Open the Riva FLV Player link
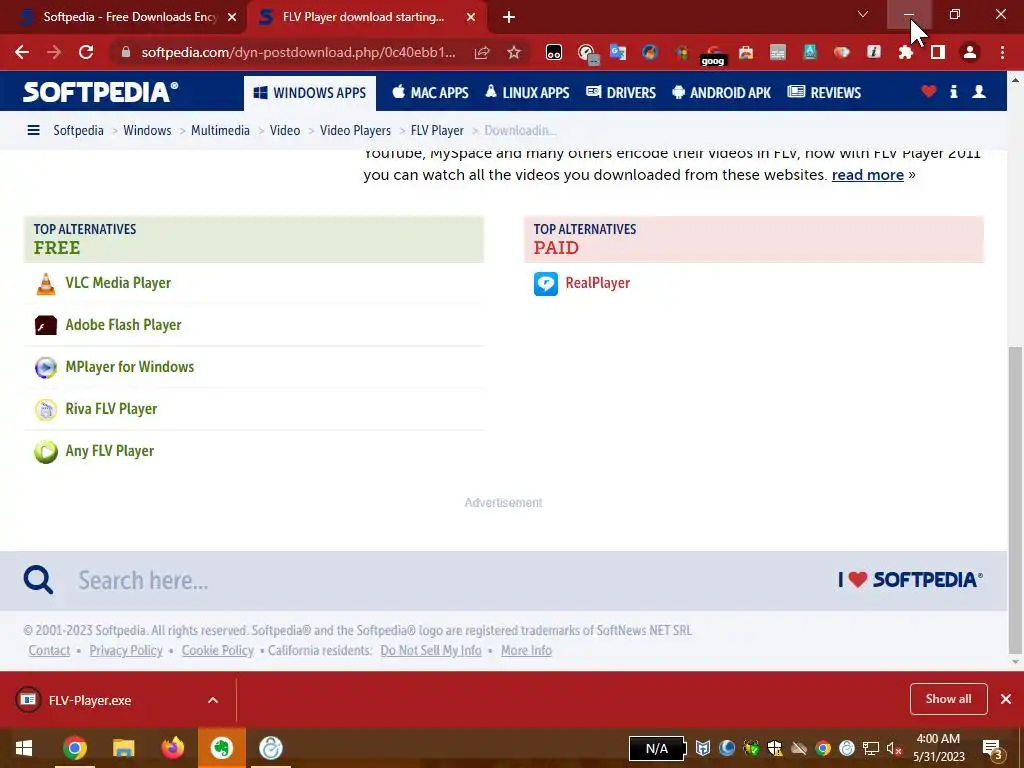 coord(111,409)
